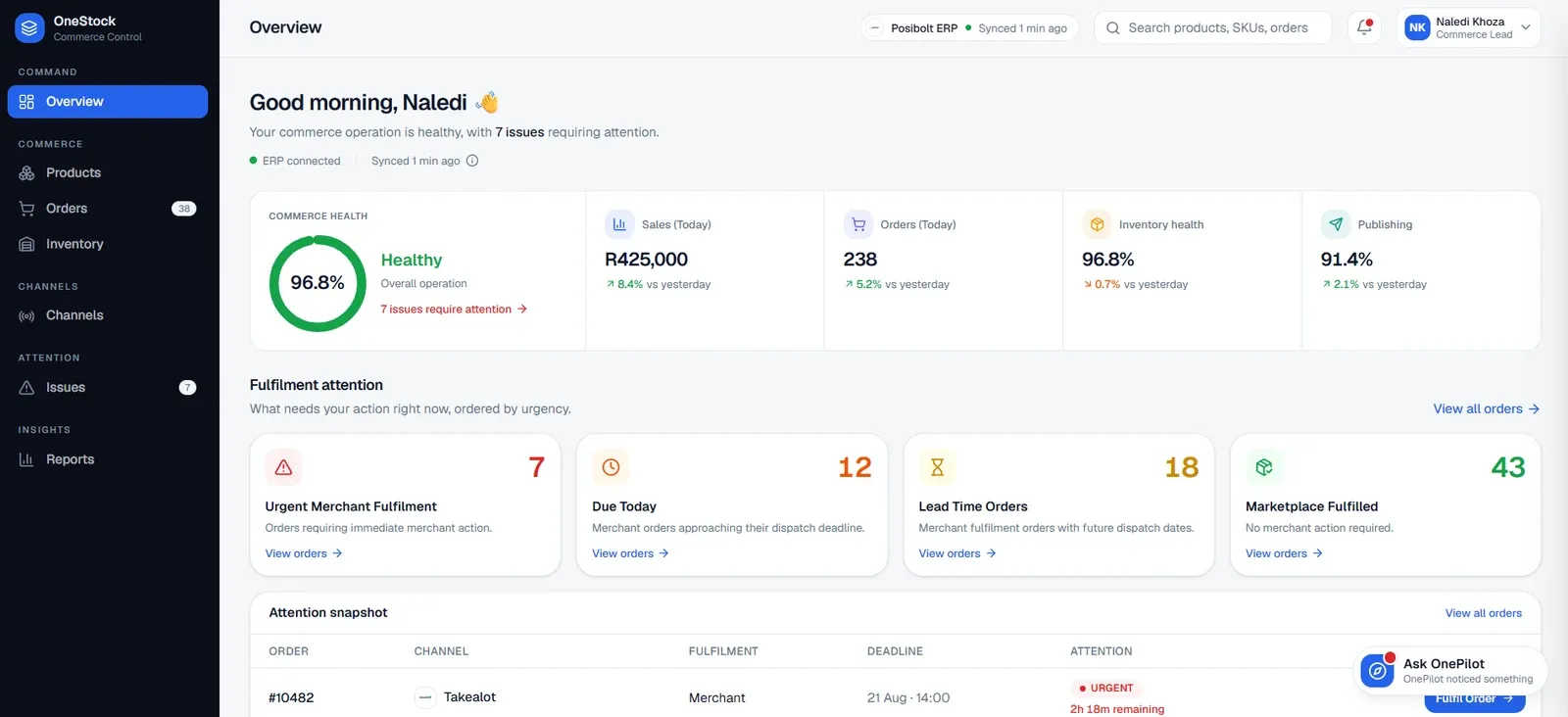This screenshot has height=717, width=1568.
Task: Click the Ask OnePilot compass icon
Action: [x=1377, y=671]
